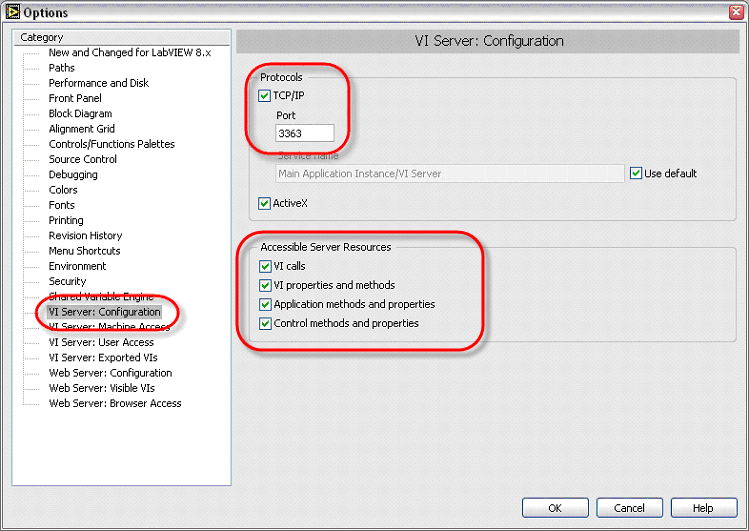The width and height of the screenshot is (749, 531).
Task: Select VI Server: User Access category
Action: tap(101, 342)
